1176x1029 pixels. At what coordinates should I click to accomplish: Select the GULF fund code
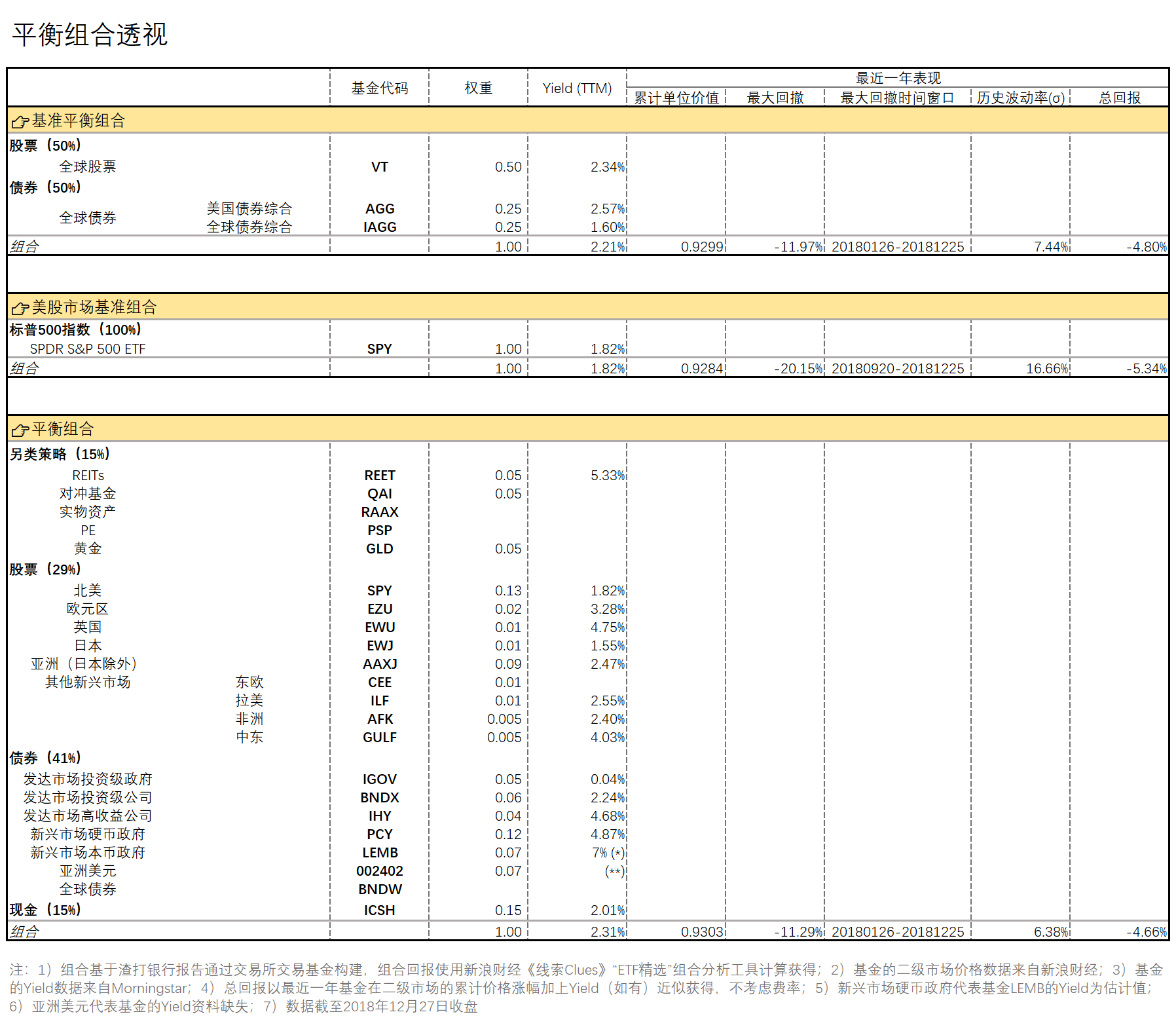click(380, 738)
